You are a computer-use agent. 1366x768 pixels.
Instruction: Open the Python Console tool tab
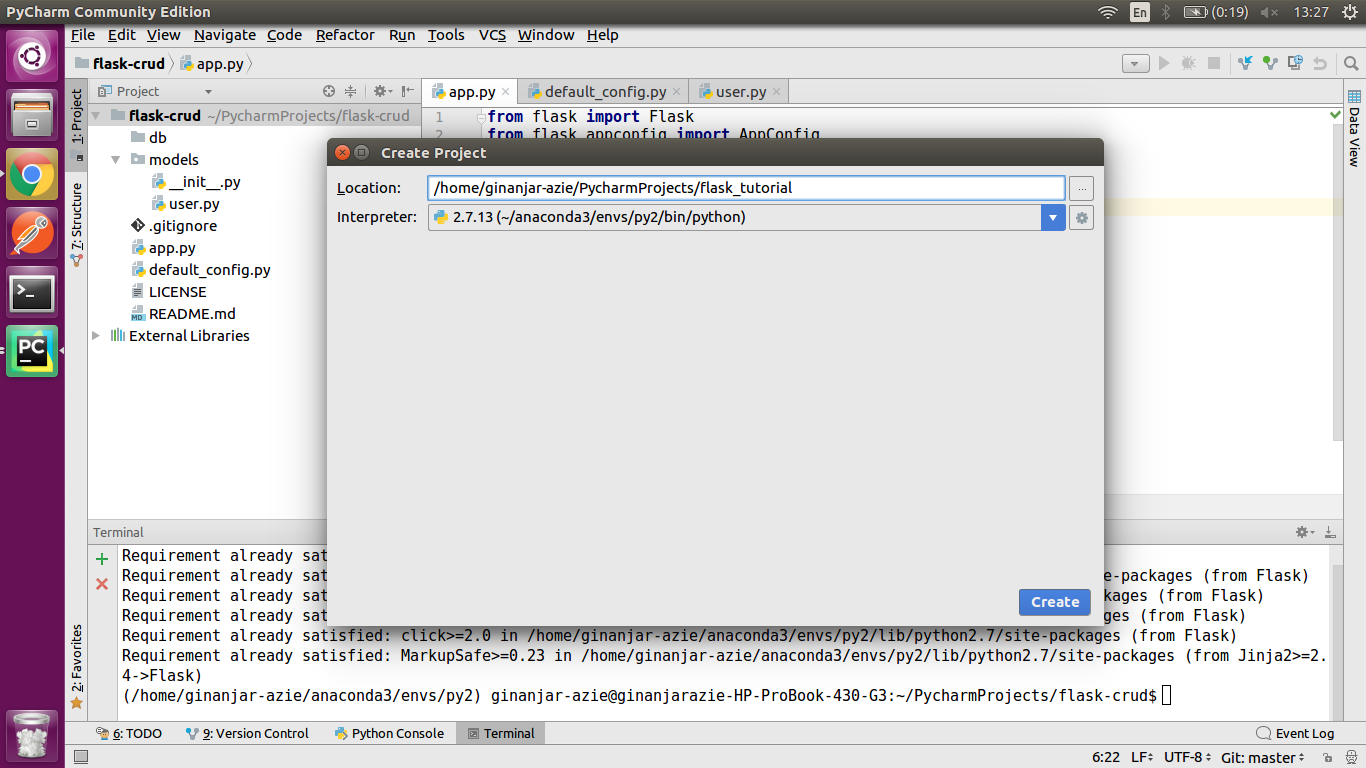pos(389,733)
